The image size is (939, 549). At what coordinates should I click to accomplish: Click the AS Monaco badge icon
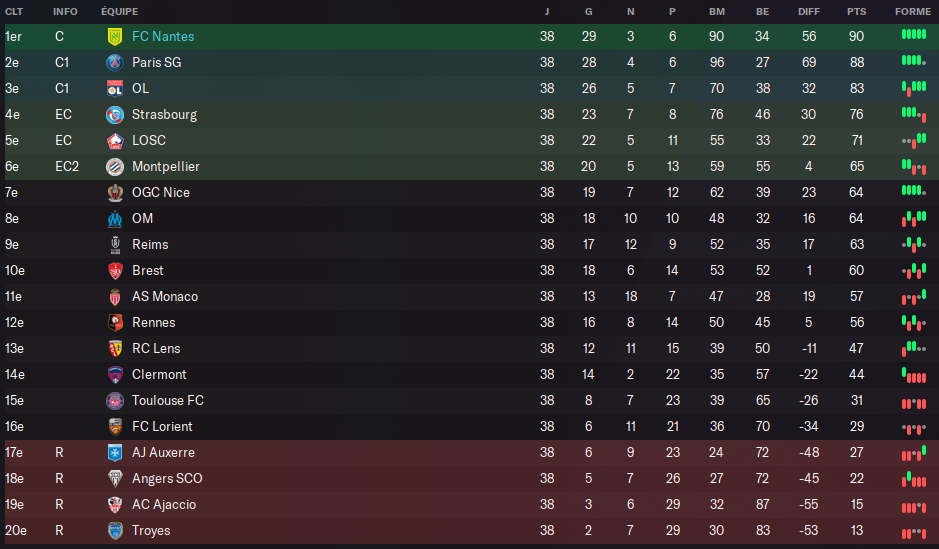pos(114,296)
